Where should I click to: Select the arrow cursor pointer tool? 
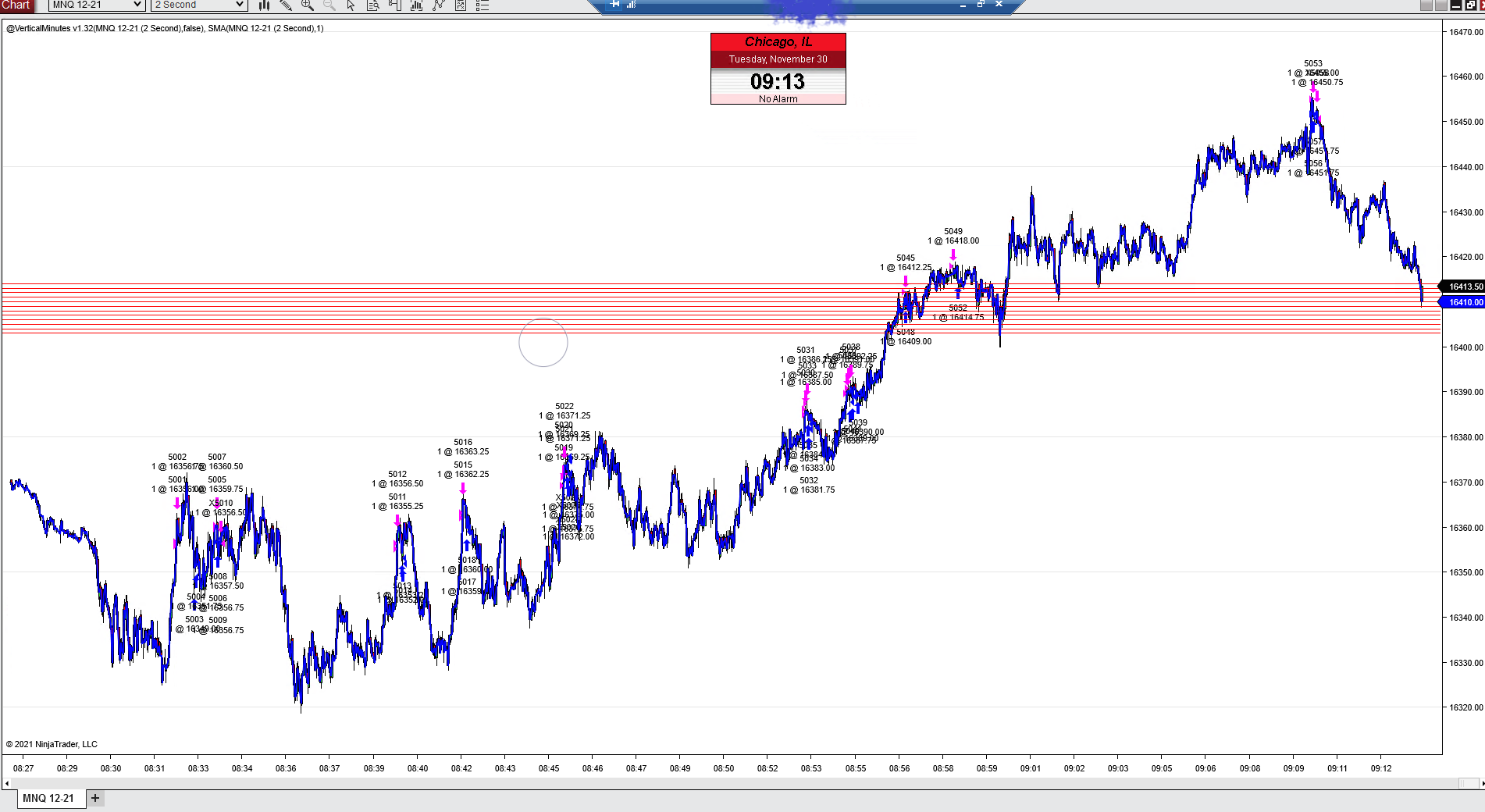pos(351,5)
